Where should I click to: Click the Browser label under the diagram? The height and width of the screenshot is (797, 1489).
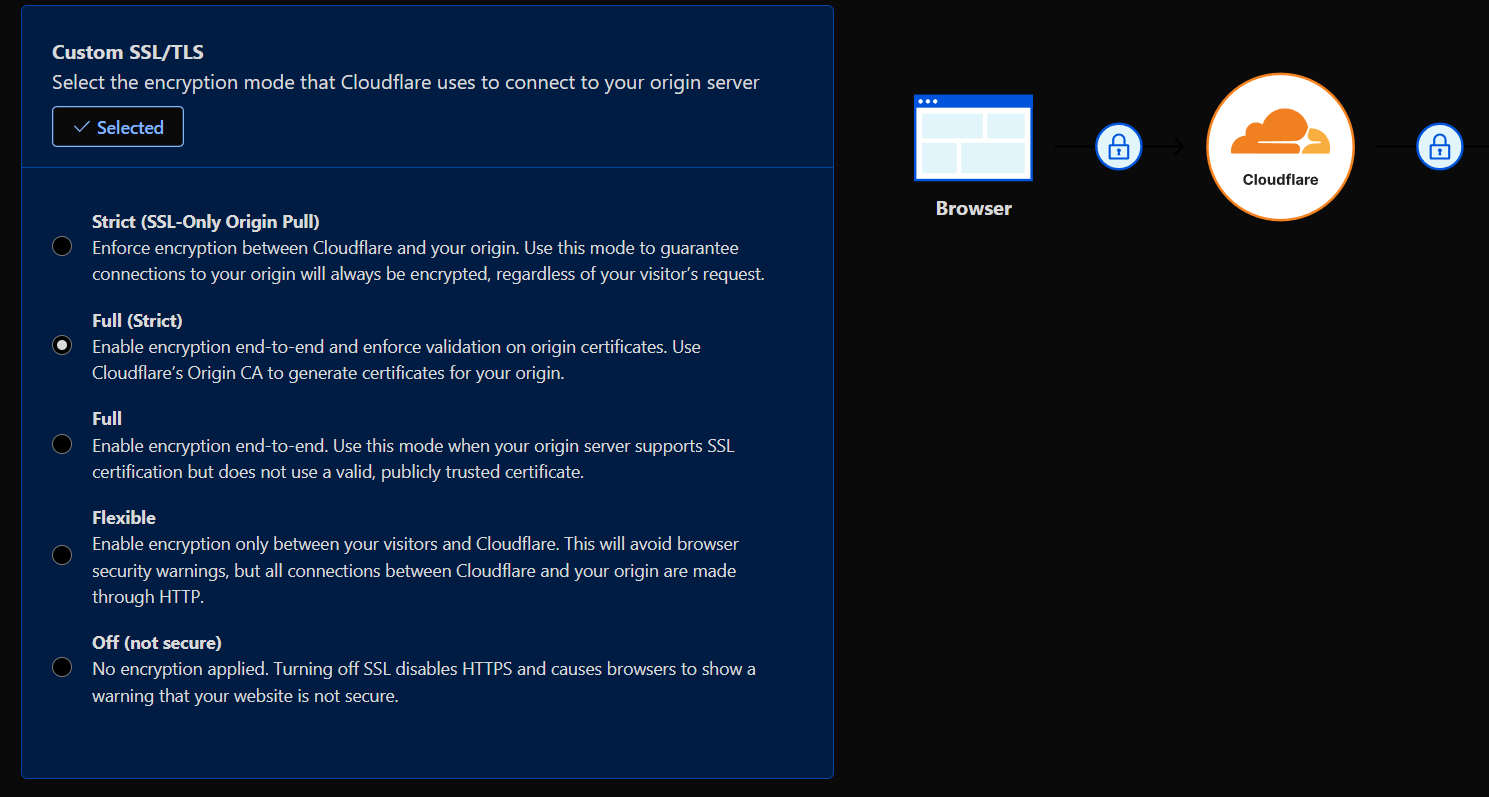(x=973, y=209)
